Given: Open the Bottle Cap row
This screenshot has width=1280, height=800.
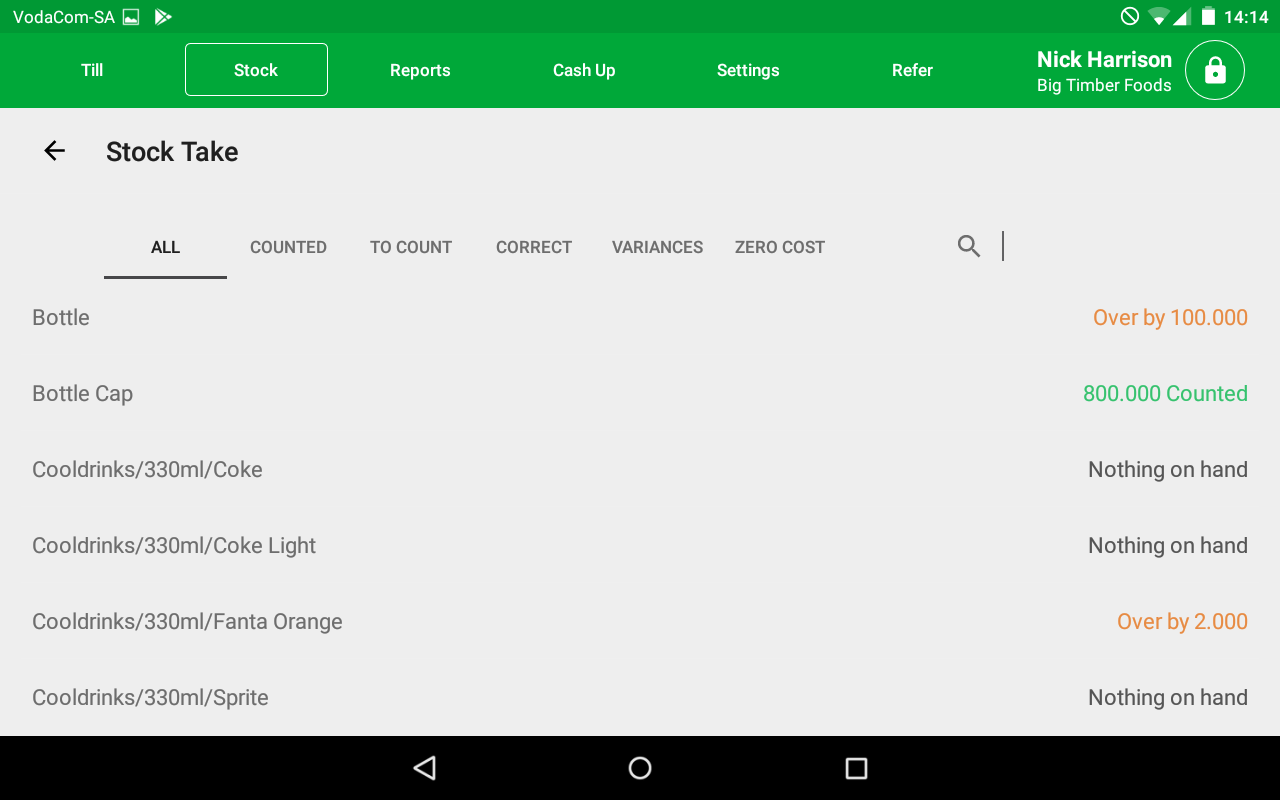Looking at the screenshot, I should pos(640,393).
